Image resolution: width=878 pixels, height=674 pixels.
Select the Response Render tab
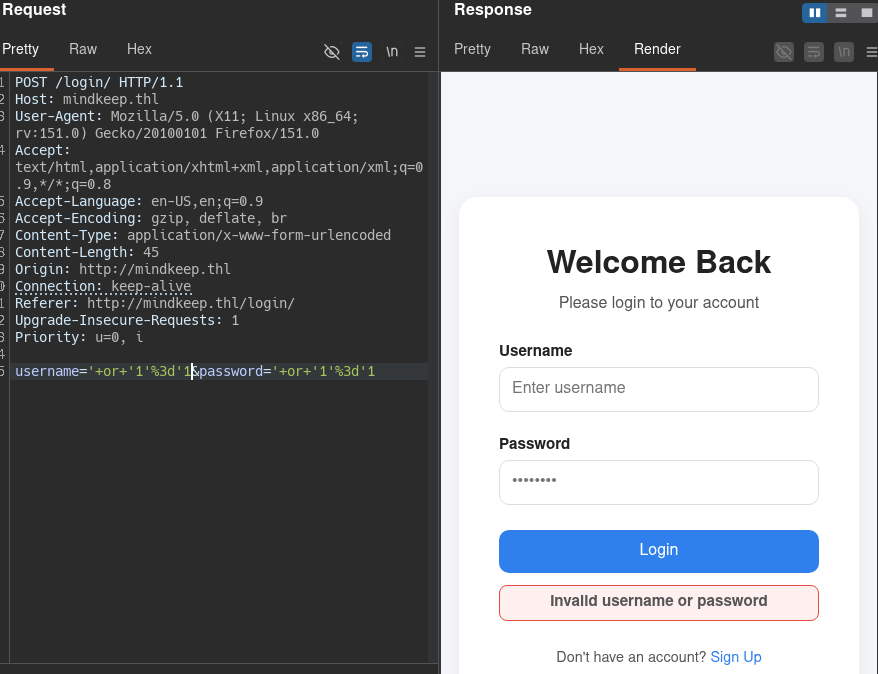pos(657,49)
